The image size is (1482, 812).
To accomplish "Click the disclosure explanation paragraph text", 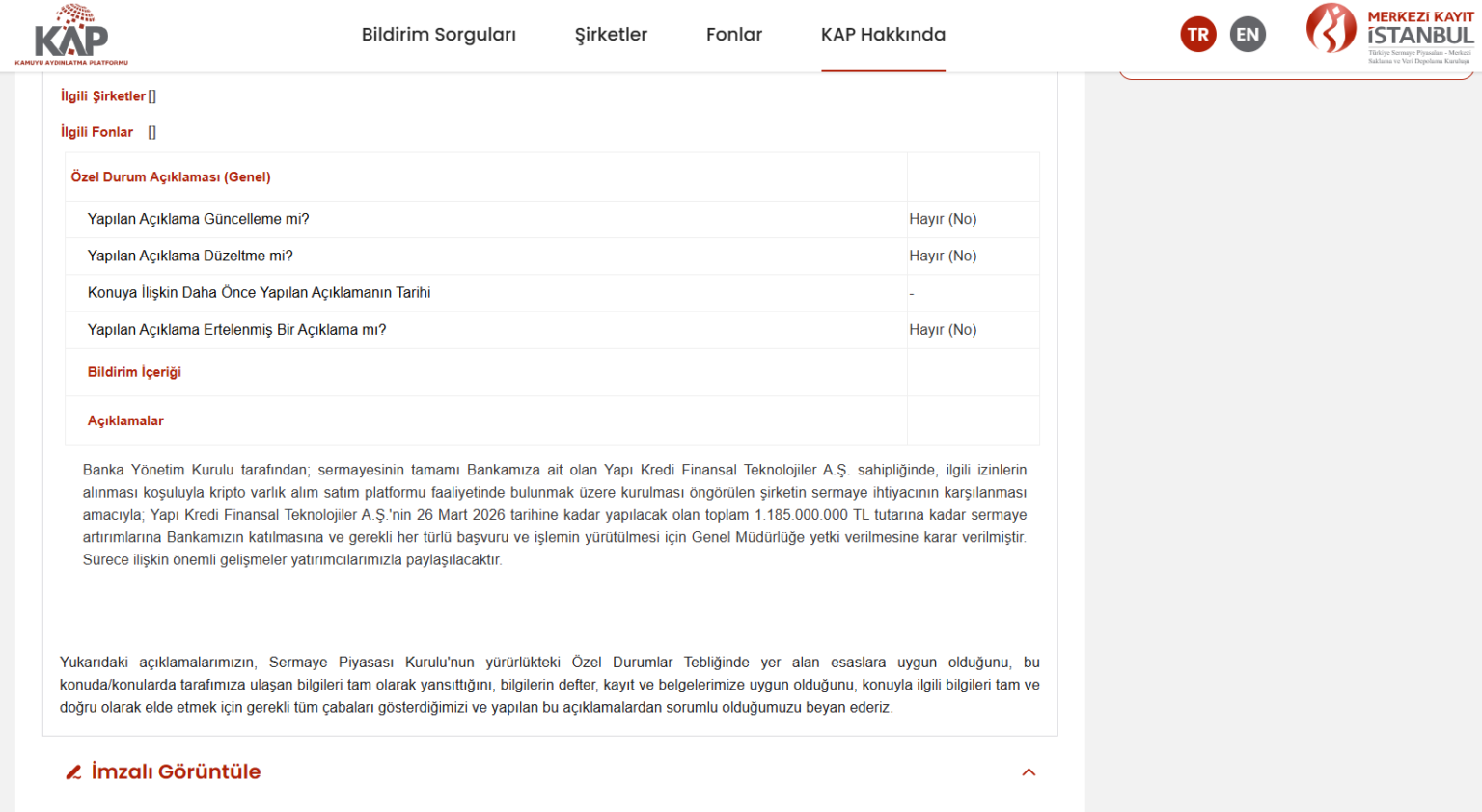I will (555, 515).
